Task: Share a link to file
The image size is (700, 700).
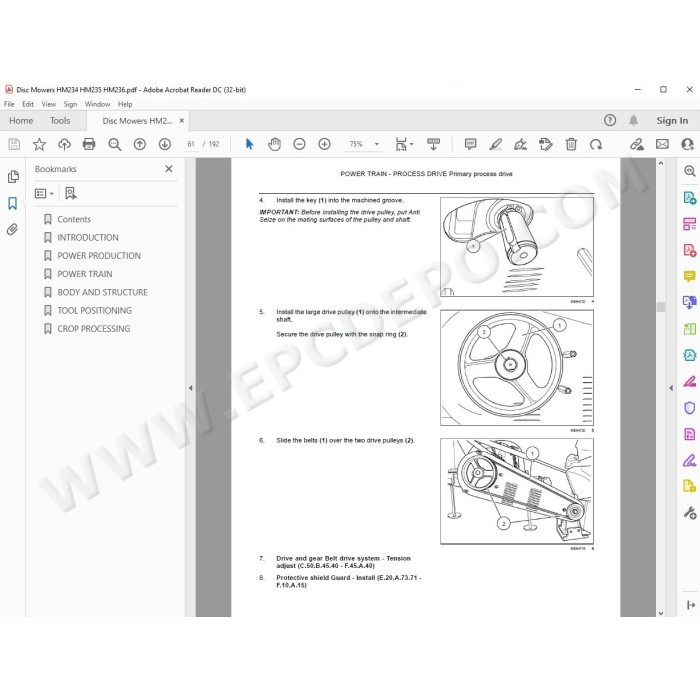Action: tap(637, 144)
